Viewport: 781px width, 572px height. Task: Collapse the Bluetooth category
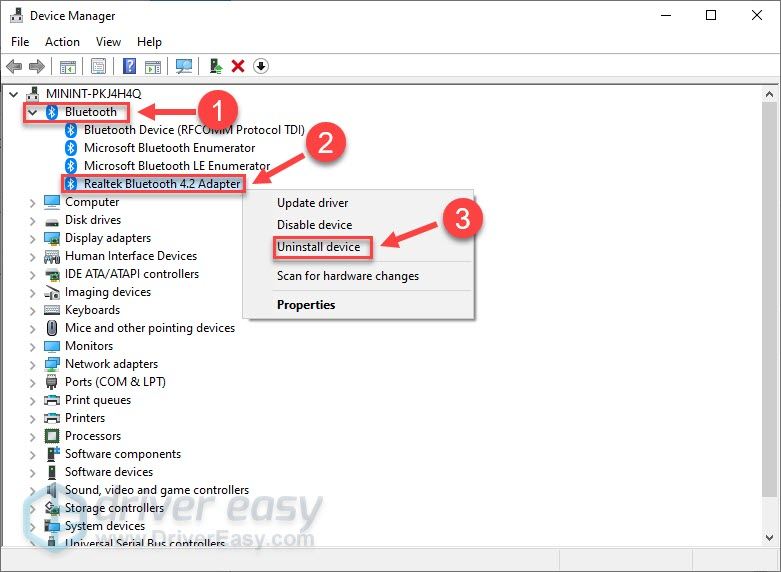(x=33, y=112)
